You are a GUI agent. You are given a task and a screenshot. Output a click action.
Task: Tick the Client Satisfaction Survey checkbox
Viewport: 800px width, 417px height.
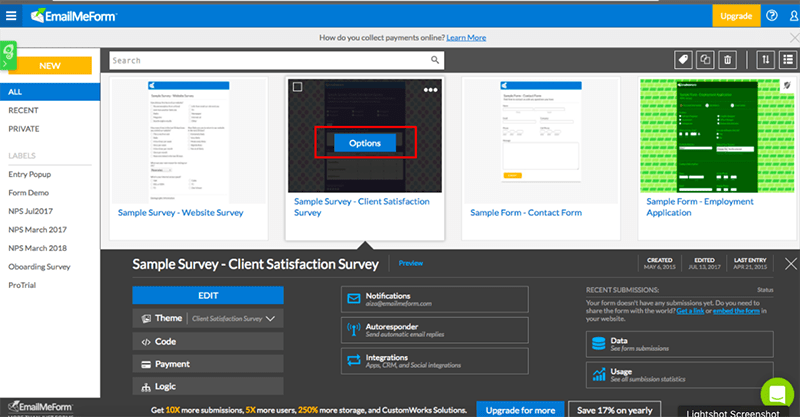coord(297,88)
